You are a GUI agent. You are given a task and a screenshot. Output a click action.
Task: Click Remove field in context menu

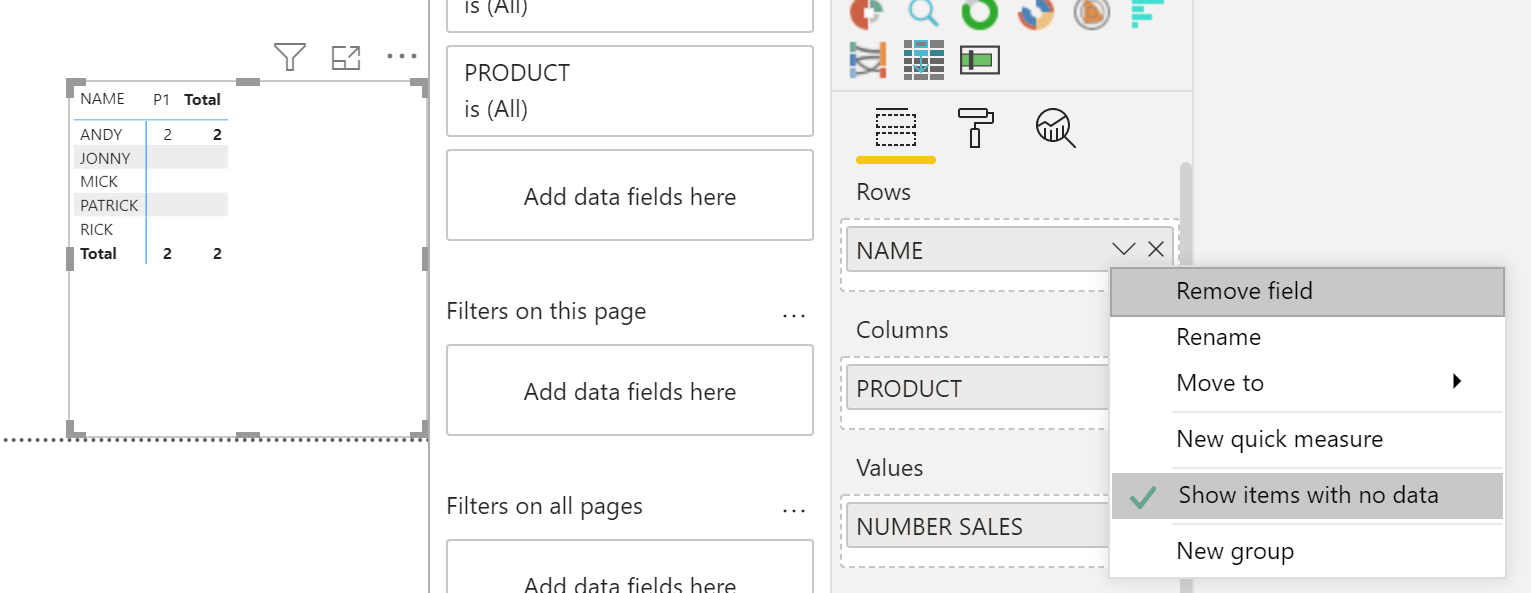click(x=1307, y=291)
